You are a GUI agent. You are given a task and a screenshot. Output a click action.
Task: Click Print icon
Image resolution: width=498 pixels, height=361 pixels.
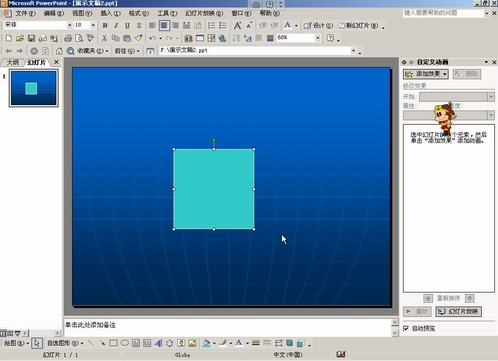pos(68,38)
